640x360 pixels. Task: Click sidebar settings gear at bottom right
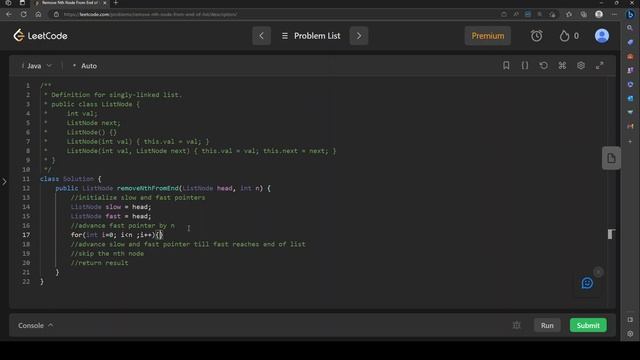click(x=630, y=333)
